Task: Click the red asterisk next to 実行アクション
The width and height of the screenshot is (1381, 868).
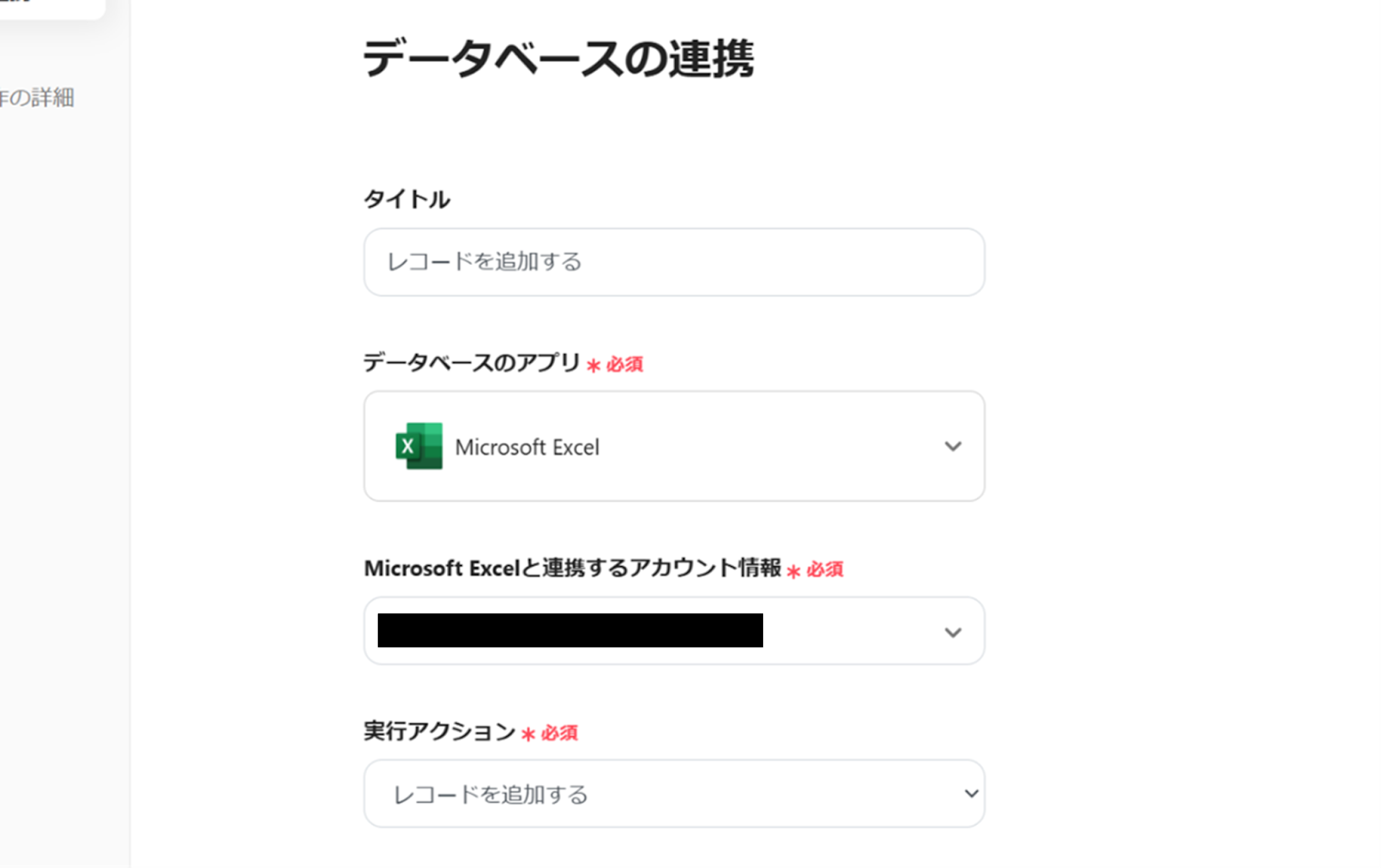Action: click(x=528, y=734)
